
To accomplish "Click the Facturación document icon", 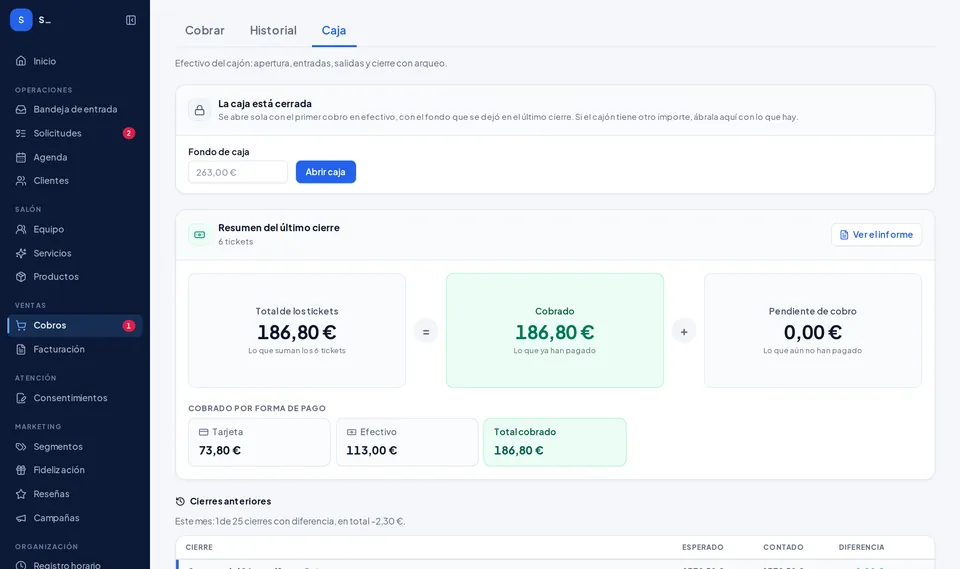I will click(21, 349).
